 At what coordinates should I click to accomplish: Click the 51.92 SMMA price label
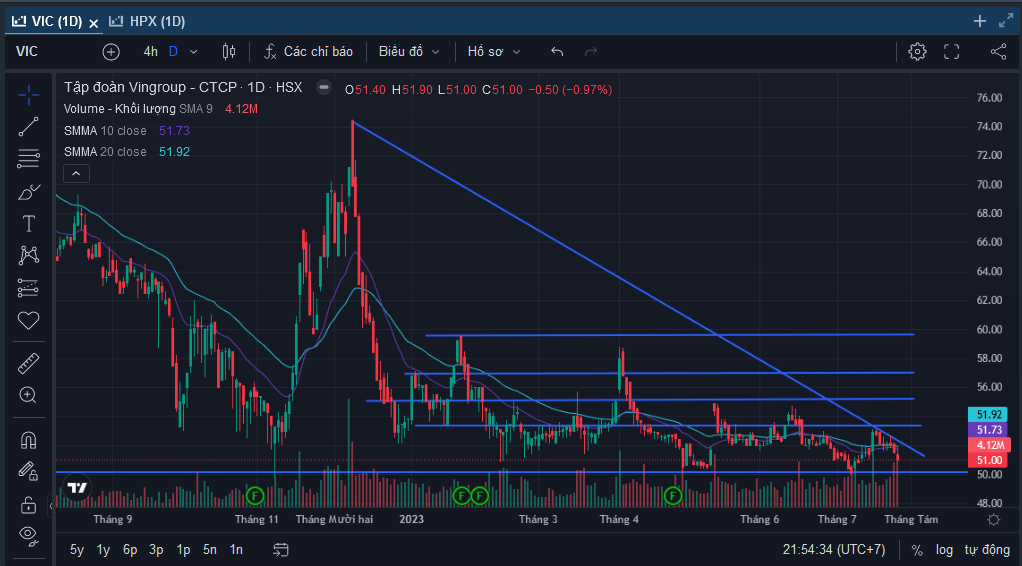click(989, 414)
